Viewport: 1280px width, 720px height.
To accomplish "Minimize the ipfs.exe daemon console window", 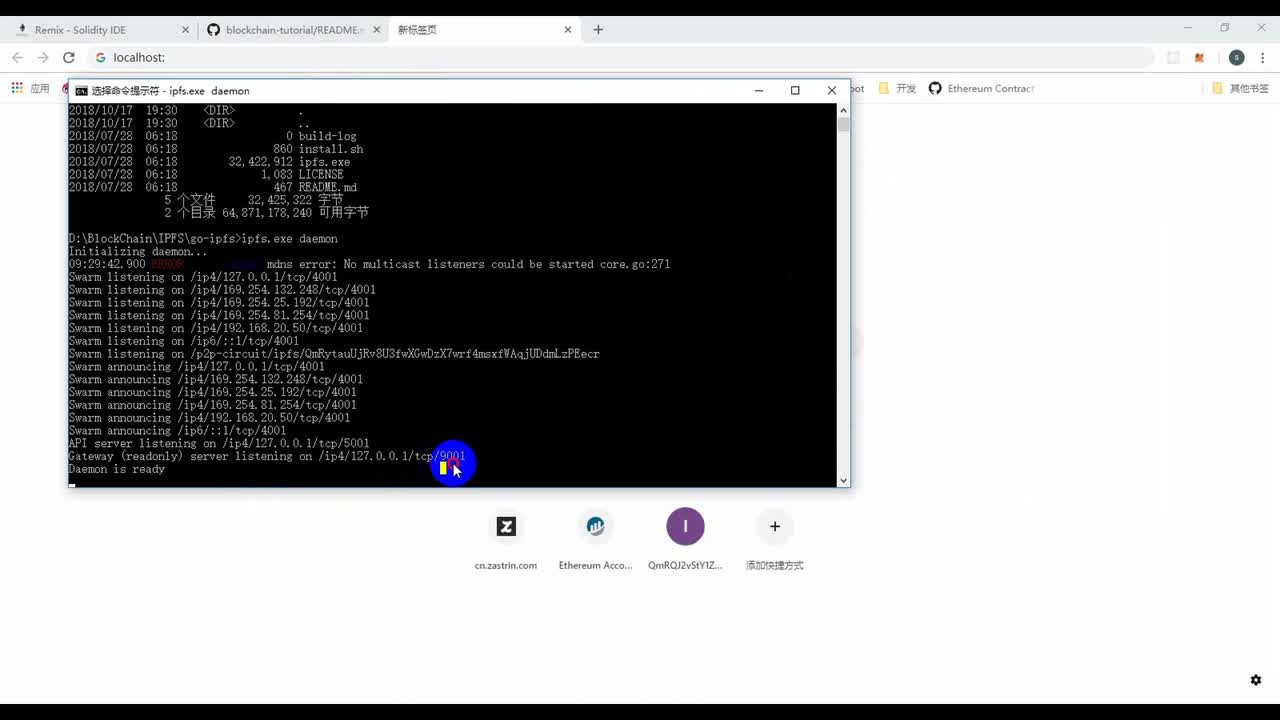I will pyautogui.click(x=759, y=90).
